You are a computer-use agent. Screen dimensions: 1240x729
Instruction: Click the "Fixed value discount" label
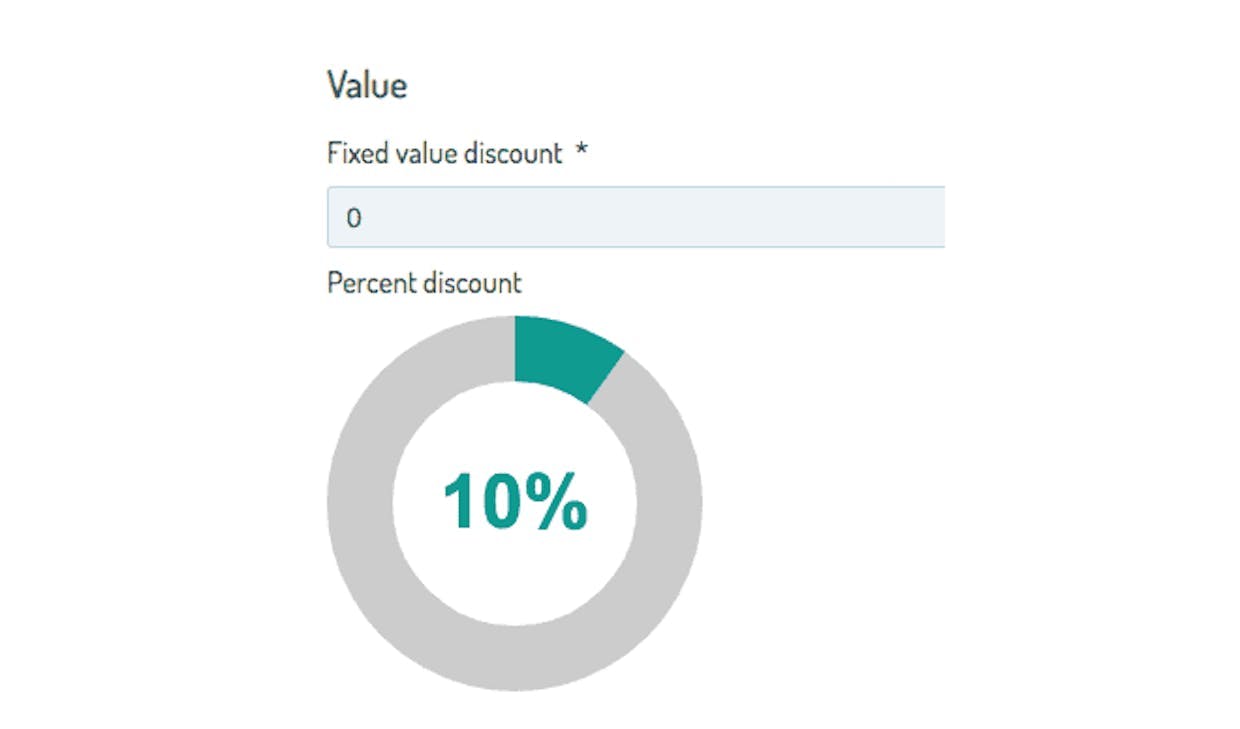[445, 154]
